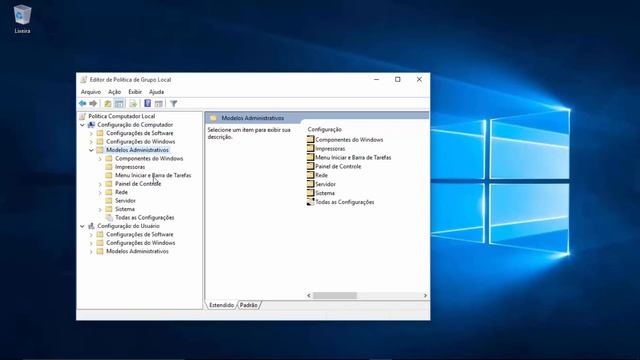Image resolution: width=640 pixels, height=360 pixels.
Task: Expand Configurações de Software under Configuração do Usuário
Action: pos(91,235)
